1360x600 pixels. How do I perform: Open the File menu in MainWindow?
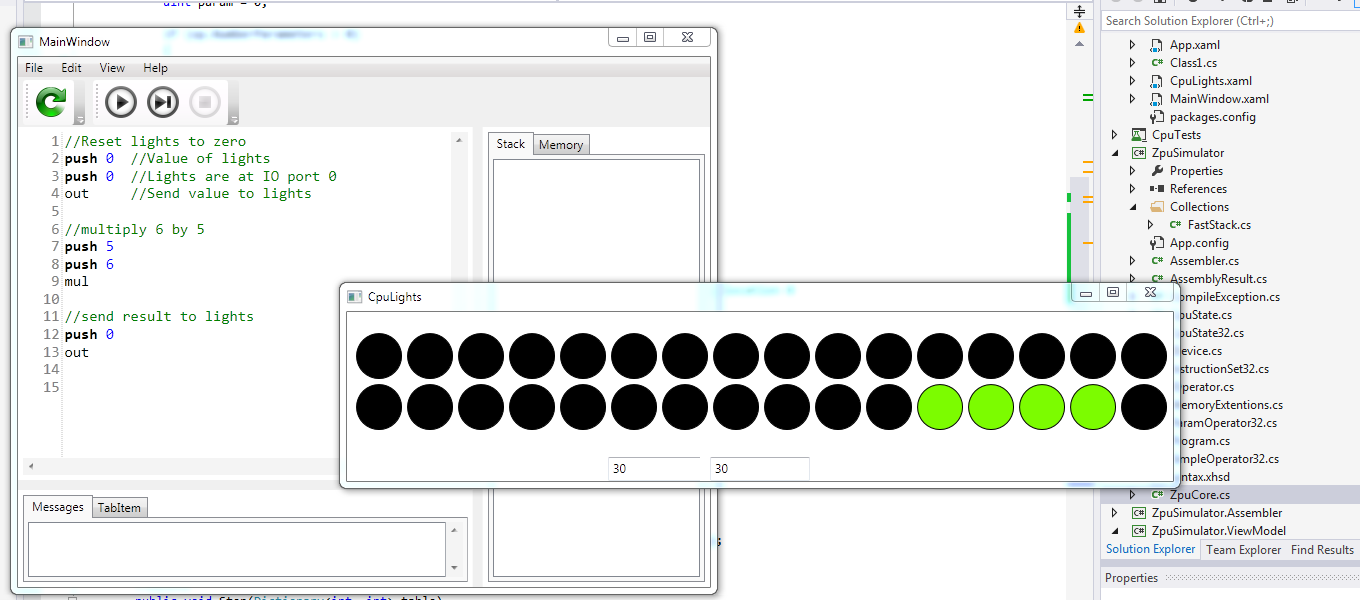pyautogui.click(x=34, y=68)
